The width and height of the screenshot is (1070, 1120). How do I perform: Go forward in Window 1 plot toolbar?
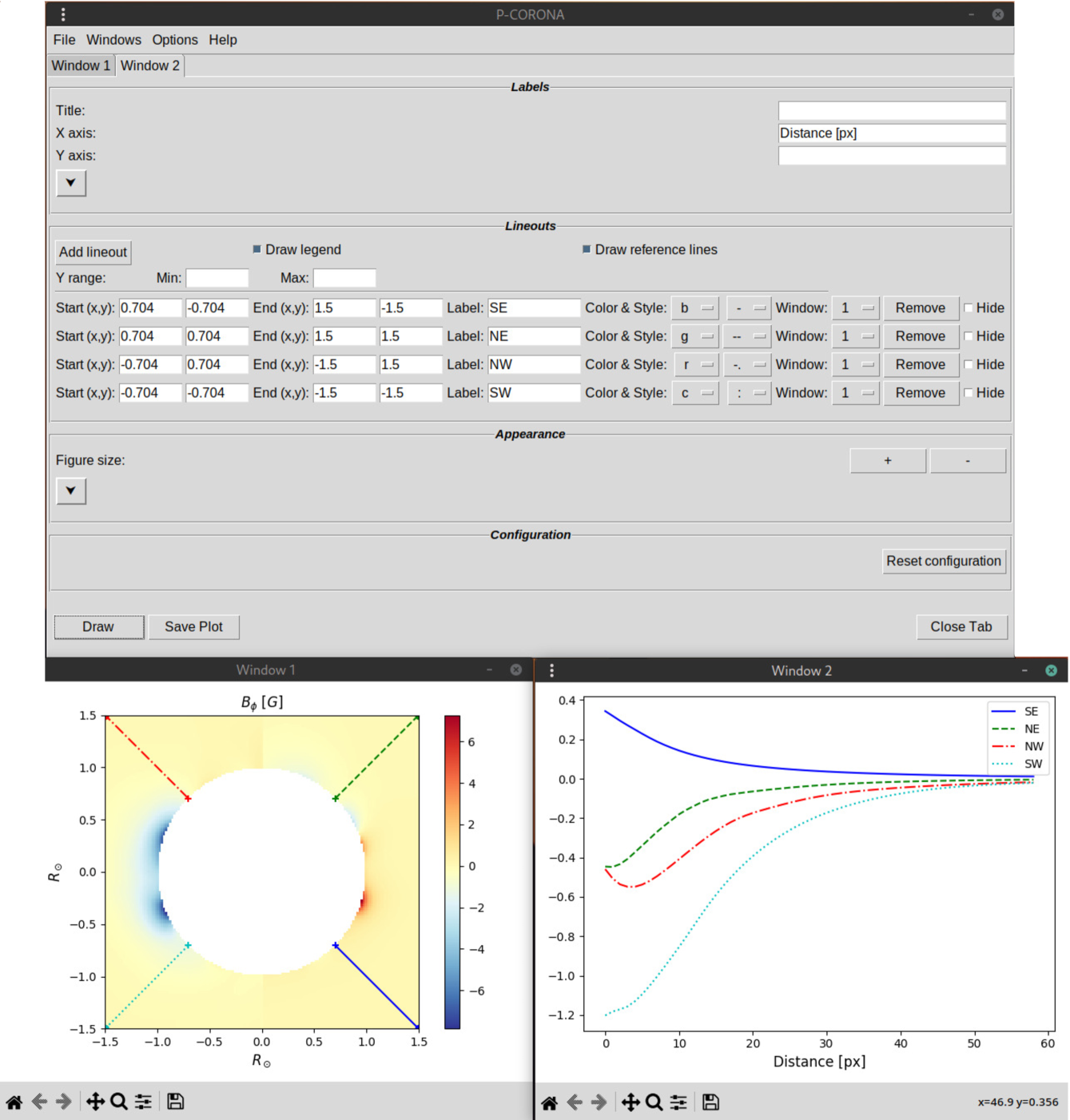coord(64,1102)
